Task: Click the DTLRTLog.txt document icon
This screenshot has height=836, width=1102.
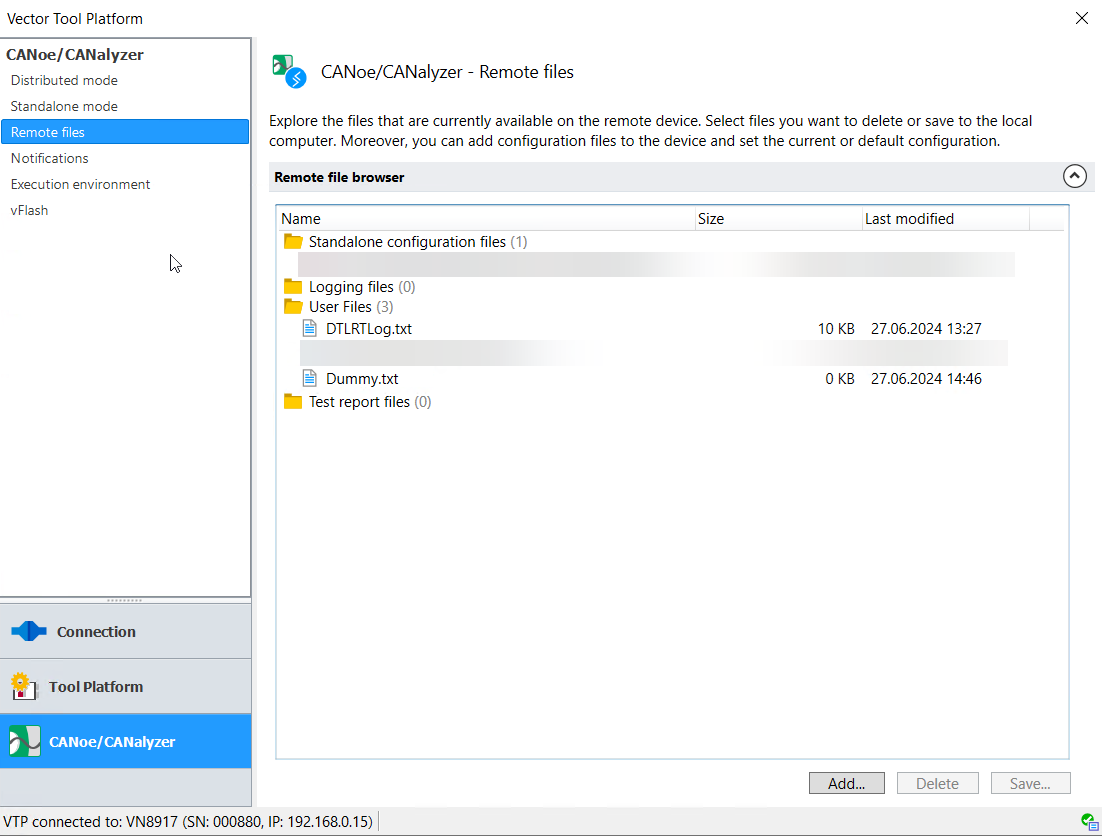Action: click(309, 328)
